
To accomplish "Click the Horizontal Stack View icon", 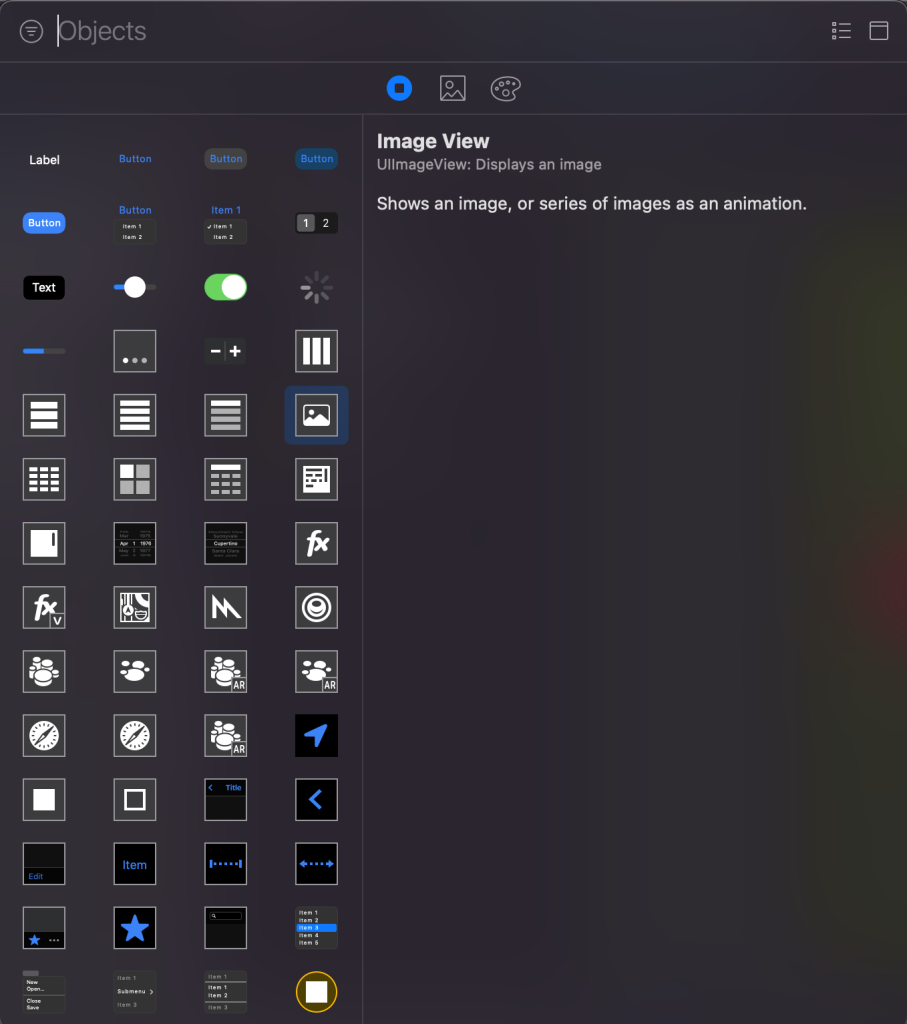I will coord(316,351).
